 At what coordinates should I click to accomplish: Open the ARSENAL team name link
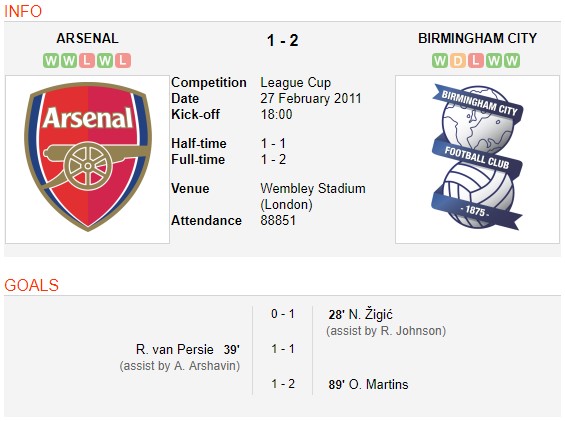tap(87, 38)
